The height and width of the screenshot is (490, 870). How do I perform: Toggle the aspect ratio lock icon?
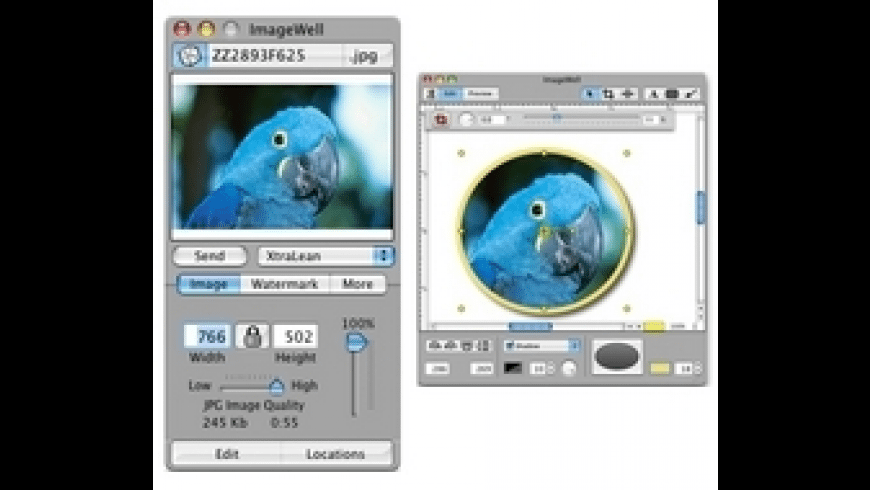click(x=252, y=336)
